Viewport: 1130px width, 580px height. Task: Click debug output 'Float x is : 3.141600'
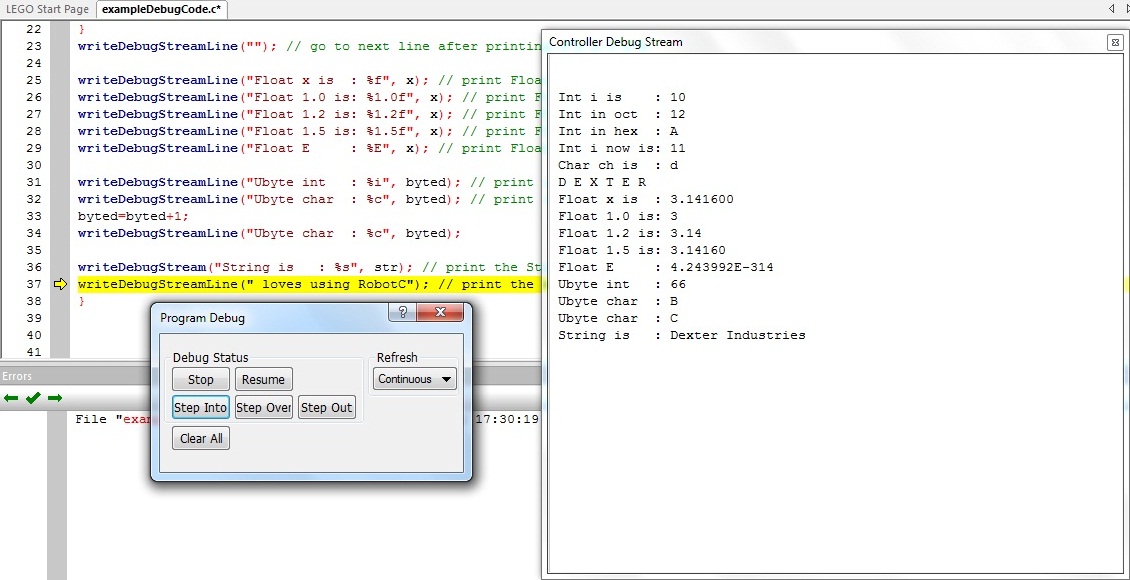point(646,199)
